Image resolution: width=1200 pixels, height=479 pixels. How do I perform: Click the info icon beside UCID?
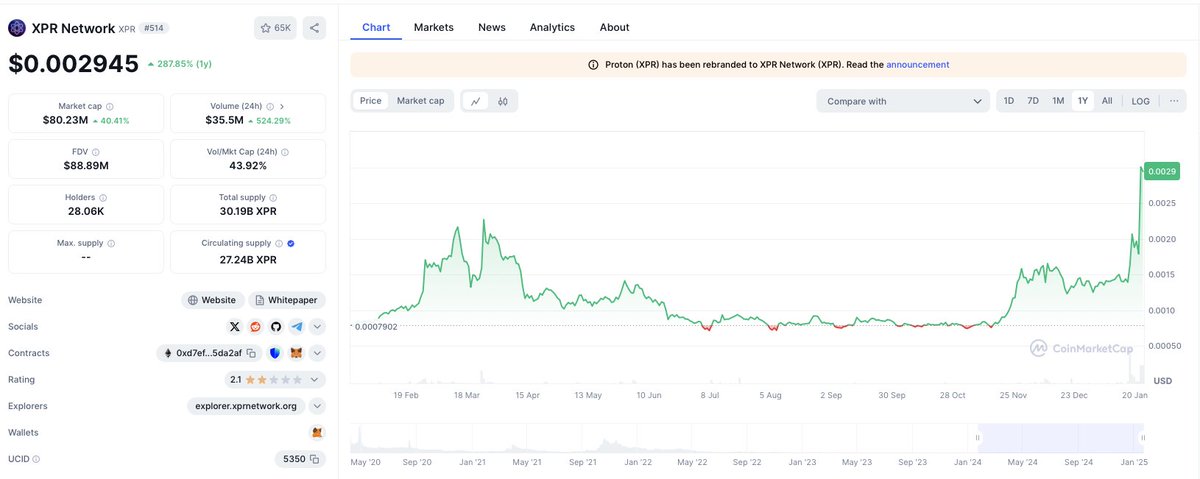[37, 459]
